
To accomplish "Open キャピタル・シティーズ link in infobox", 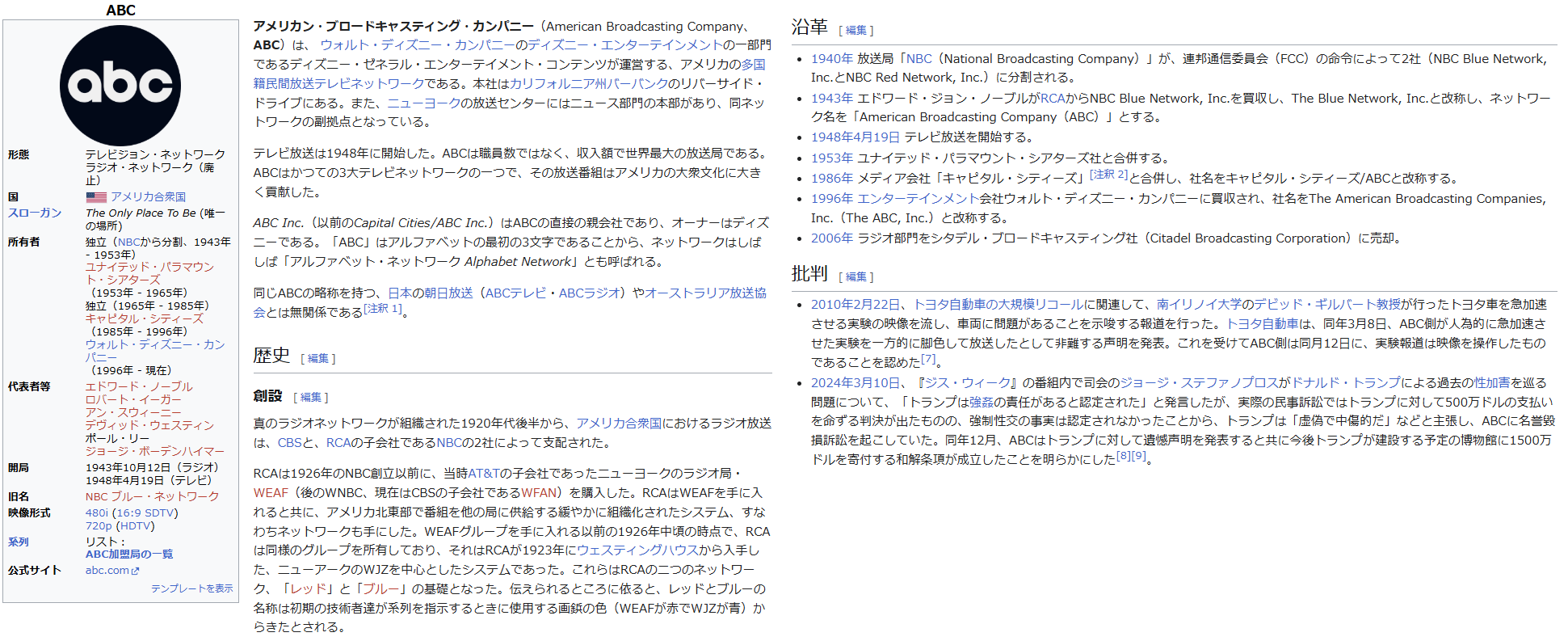I will coord(145,318).
